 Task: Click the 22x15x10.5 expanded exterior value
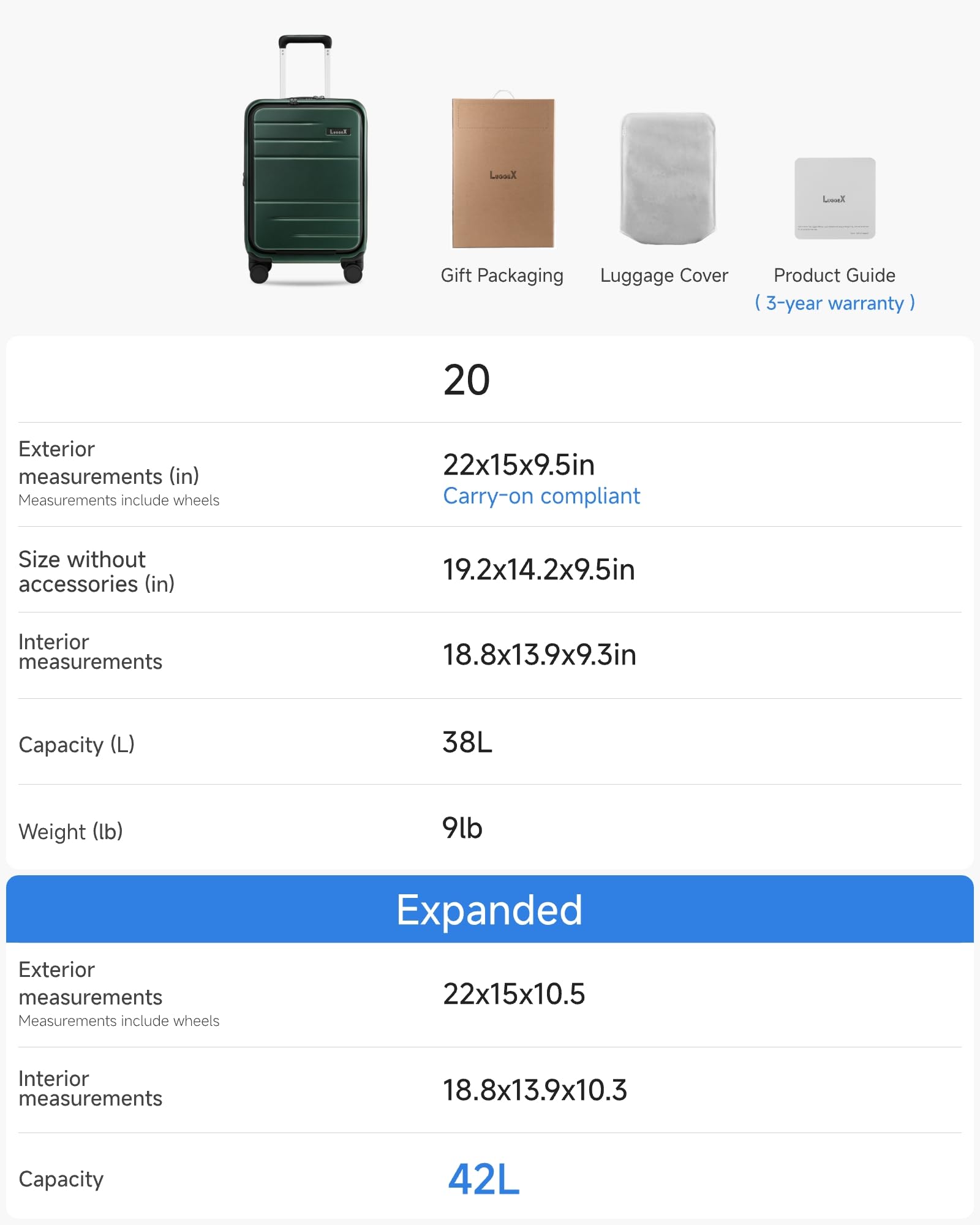tap(514, 994)
